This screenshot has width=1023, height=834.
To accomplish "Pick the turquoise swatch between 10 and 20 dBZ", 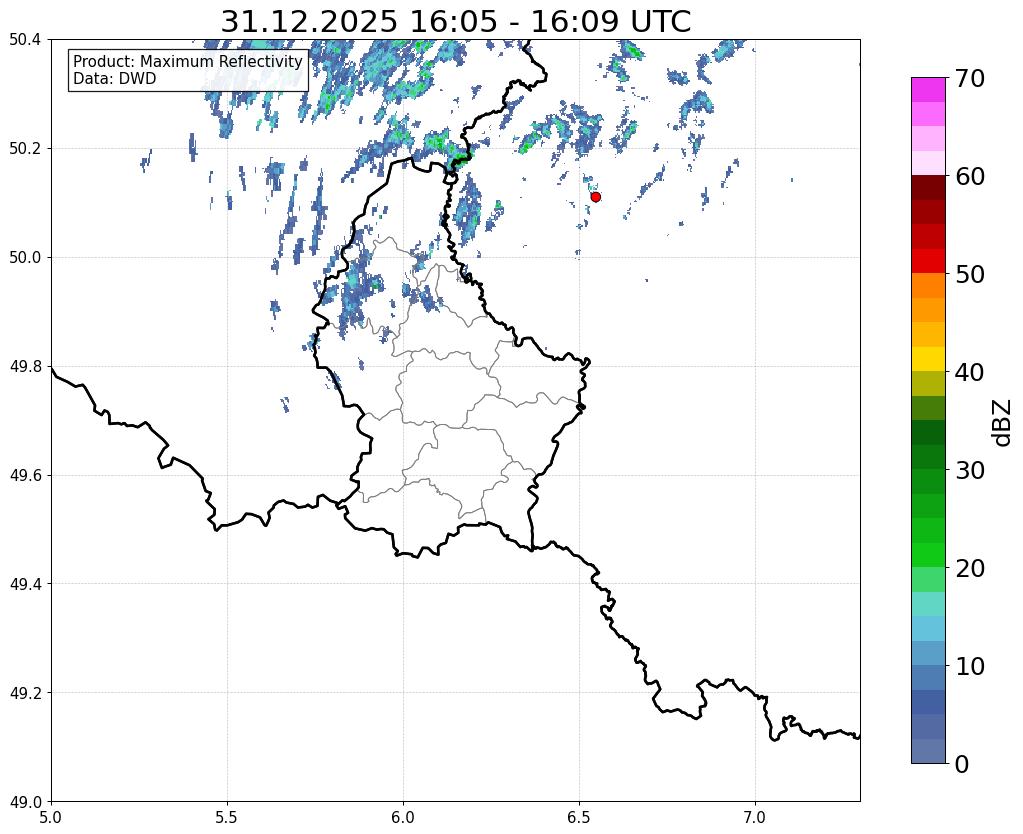I will (x=928, y=604).
